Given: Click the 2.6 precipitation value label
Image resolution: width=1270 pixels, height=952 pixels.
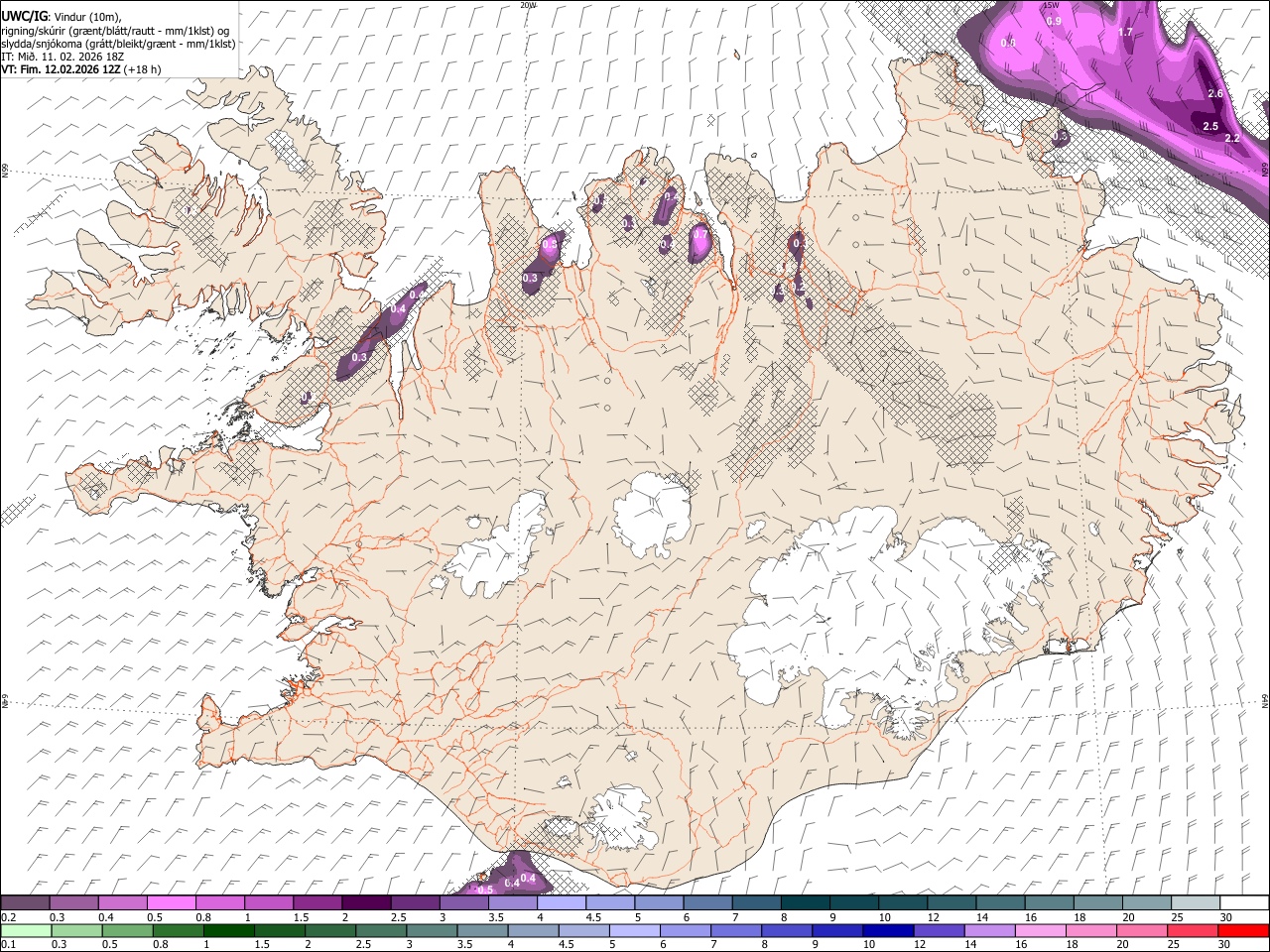Looking at the screenshot, I should coord(1215,93).
